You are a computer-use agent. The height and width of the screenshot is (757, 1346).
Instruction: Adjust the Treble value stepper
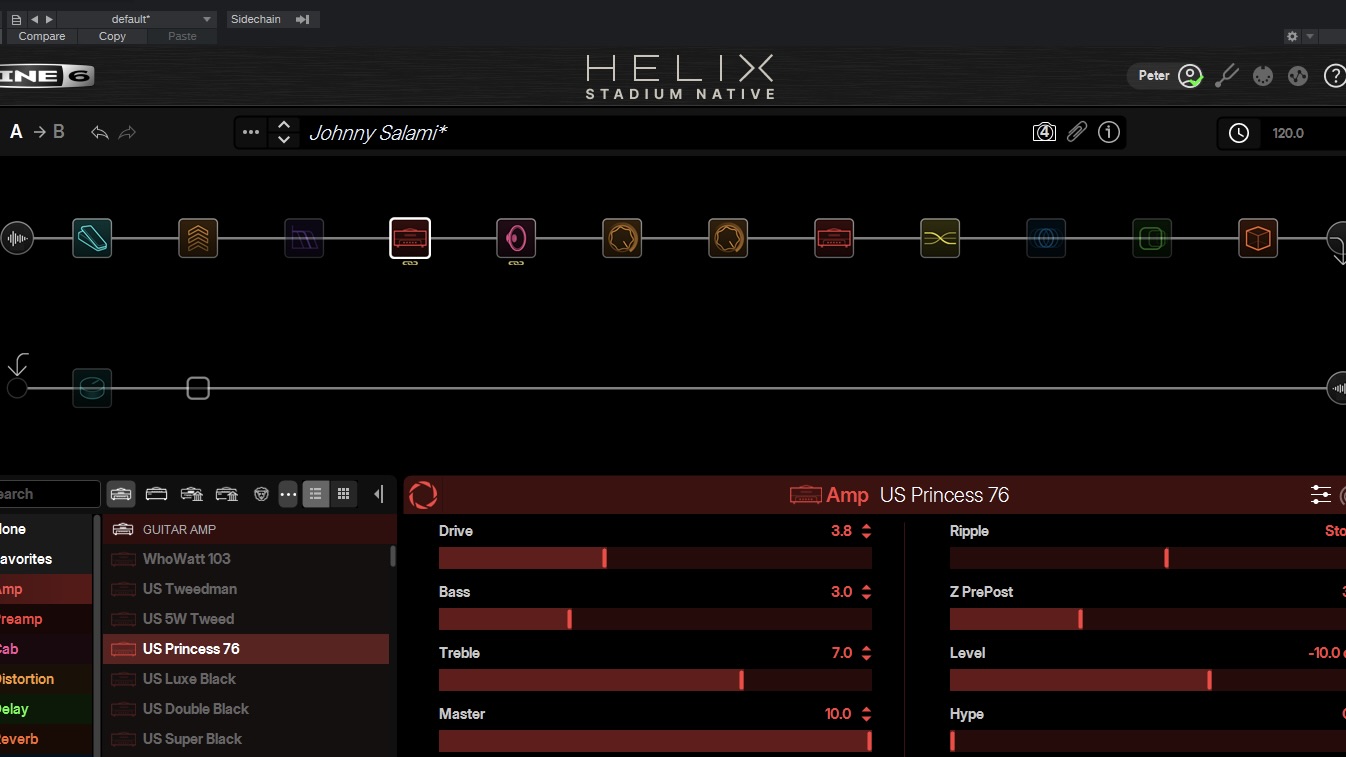pos(866,653)
